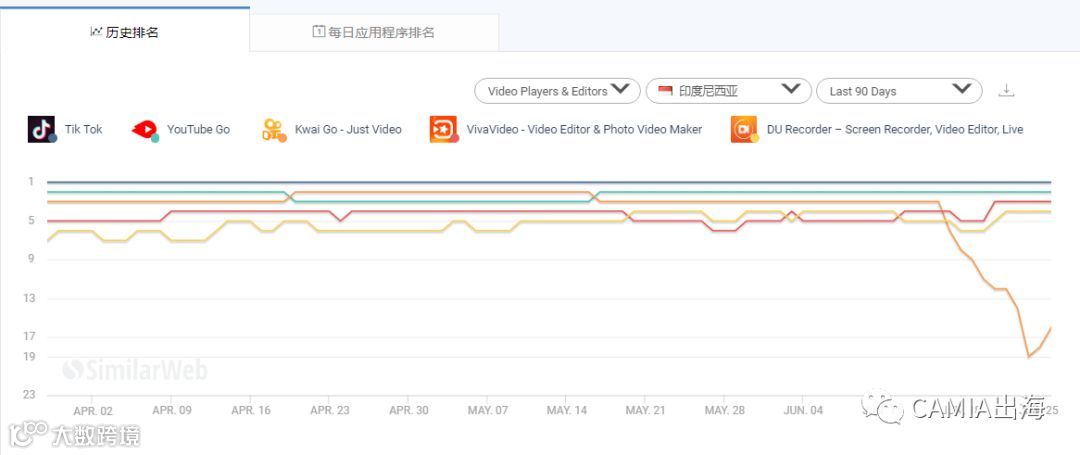The width and height of the screenshot is (1080, 455).
Task: Click rank 1 on the y-axis
Action: coord(31,182)
